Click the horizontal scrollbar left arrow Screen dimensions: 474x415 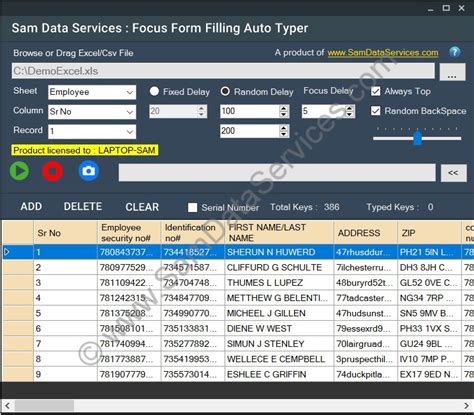pyautogui.click(x=7, y=406)
